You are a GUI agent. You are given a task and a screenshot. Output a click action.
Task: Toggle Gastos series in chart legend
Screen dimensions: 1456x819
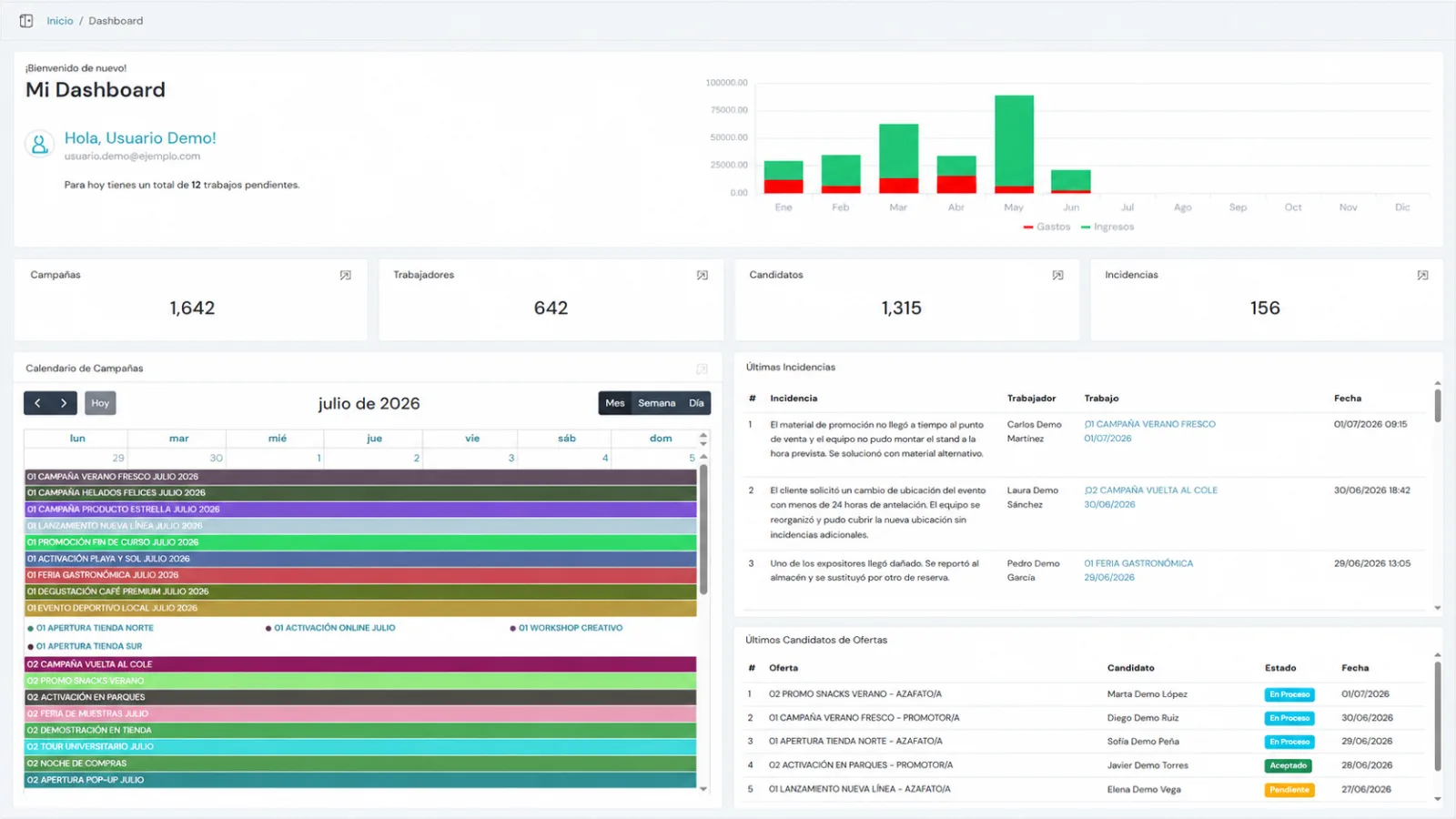click(1046, 227)
